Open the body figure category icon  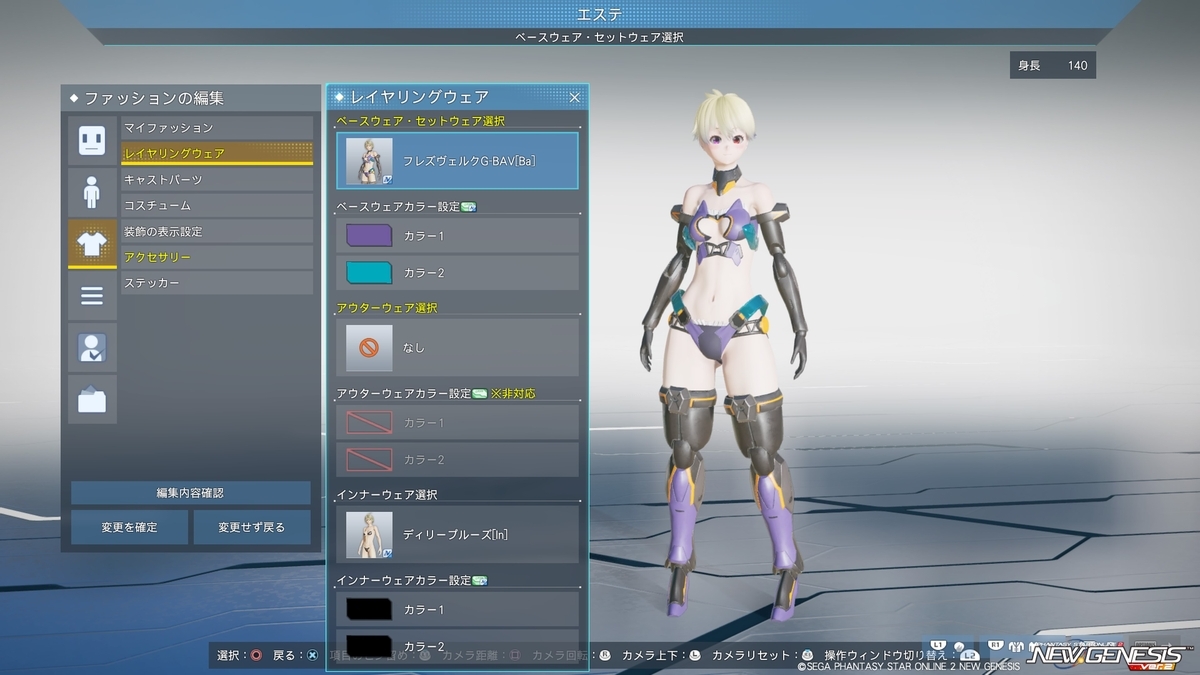point(92,192)
